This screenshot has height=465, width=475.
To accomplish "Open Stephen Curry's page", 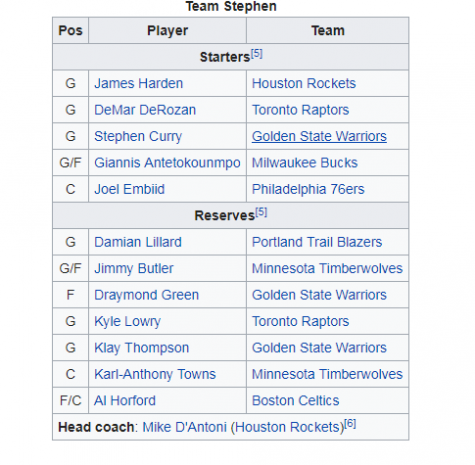I will [x=138, y=137].
